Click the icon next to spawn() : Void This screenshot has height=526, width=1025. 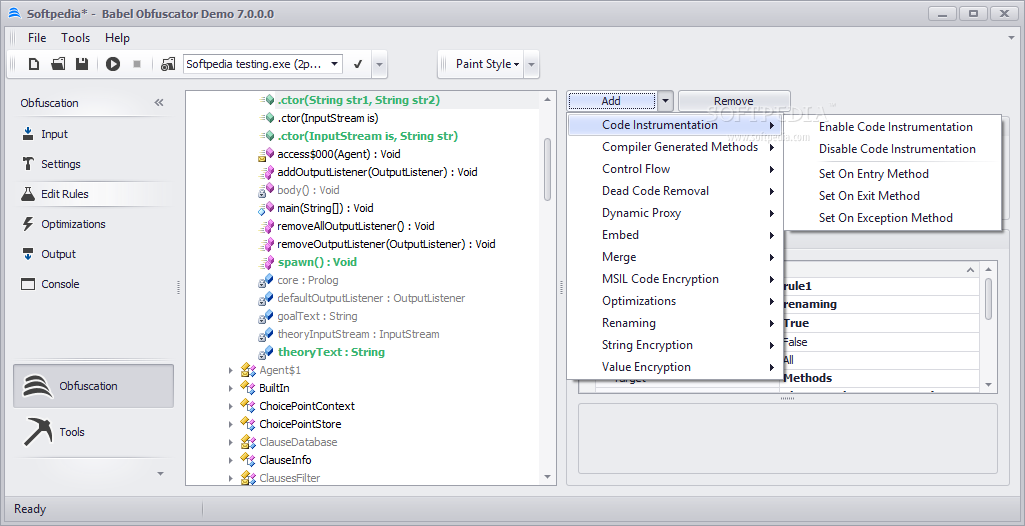266,262
